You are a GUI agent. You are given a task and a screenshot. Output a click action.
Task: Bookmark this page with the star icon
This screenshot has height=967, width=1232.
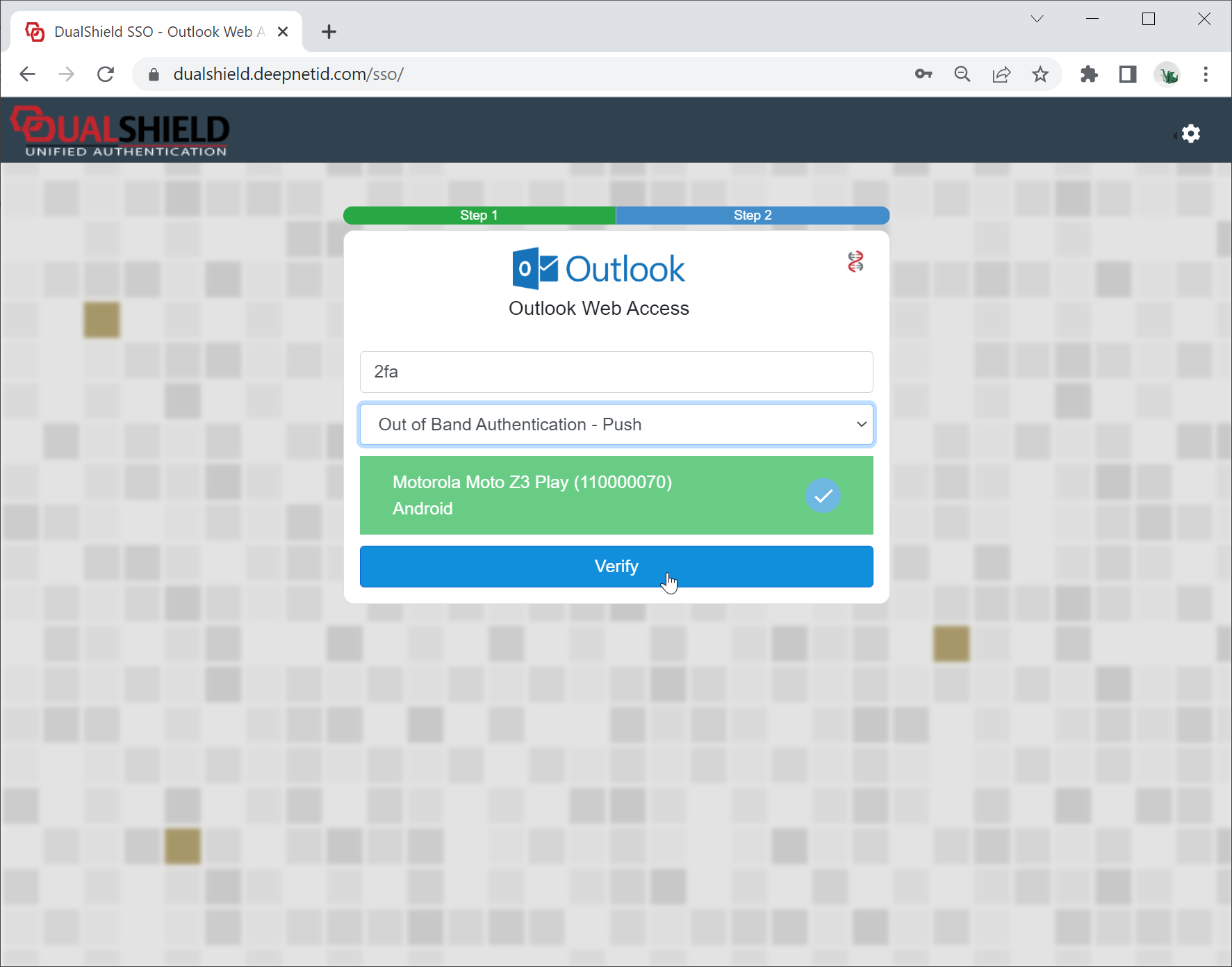pyautogui.click(x=1040, y=74)
